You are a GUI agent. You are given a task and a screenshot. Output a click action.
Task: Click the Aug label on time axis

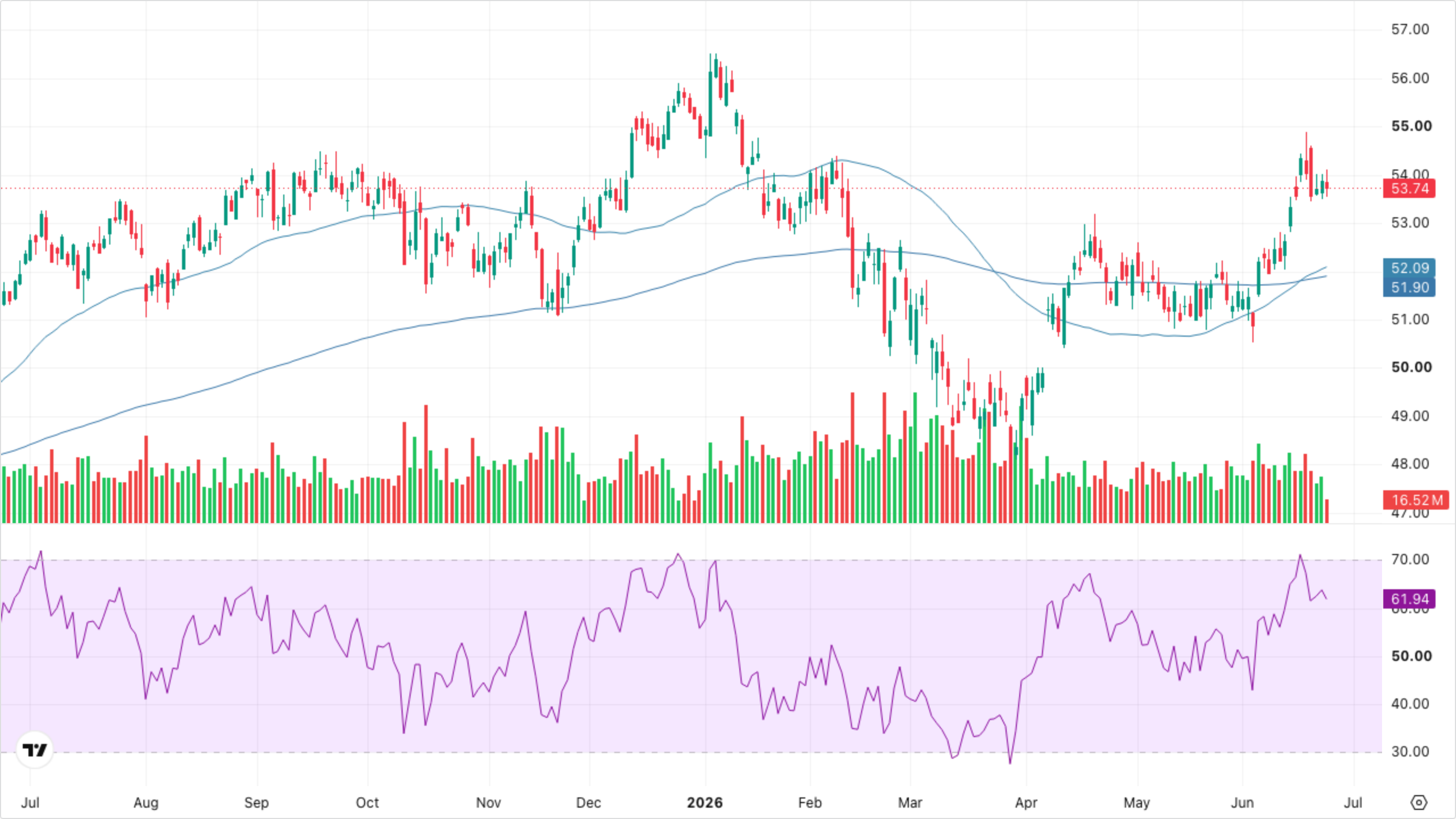146,803
